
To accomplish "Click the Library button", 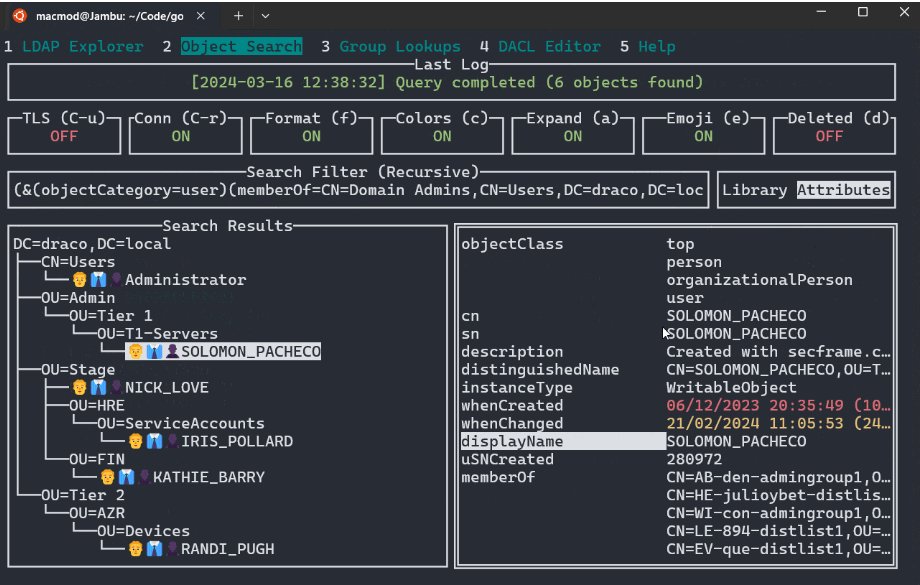I will 755,190.
